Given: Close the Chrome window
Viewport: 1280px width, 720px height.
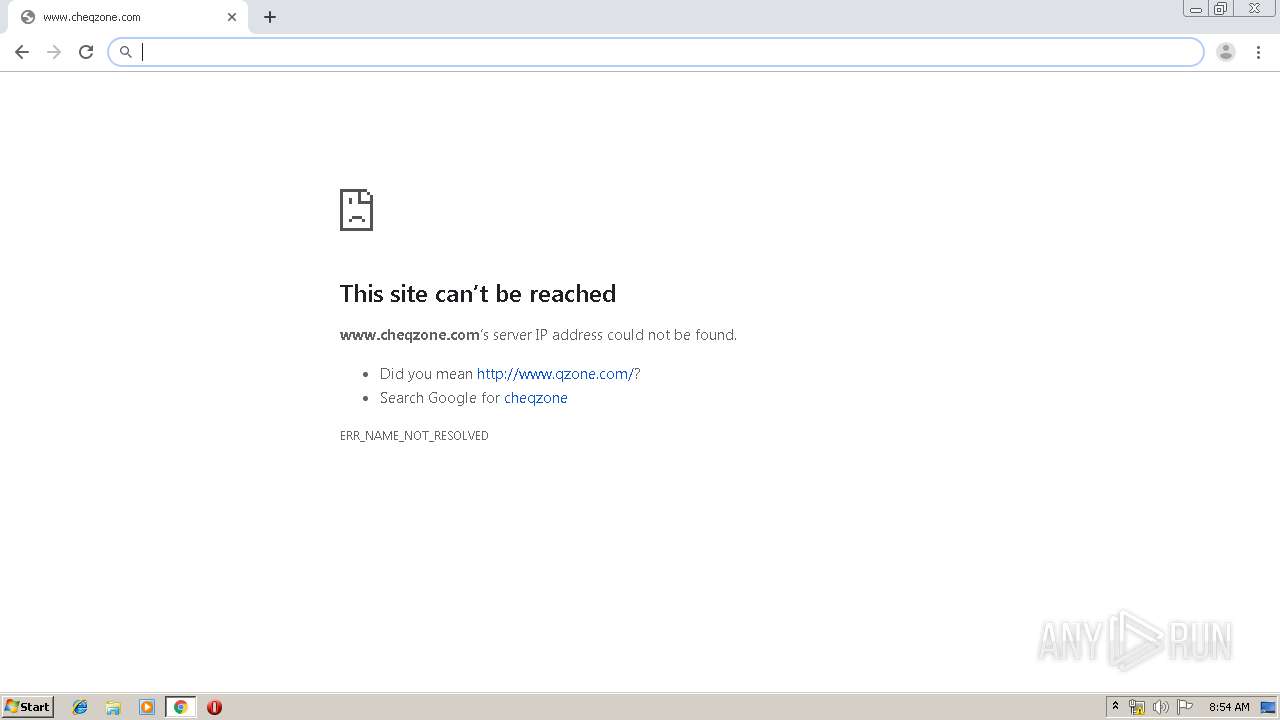Looking at the screenshot, I should (x=1254, y=8).
